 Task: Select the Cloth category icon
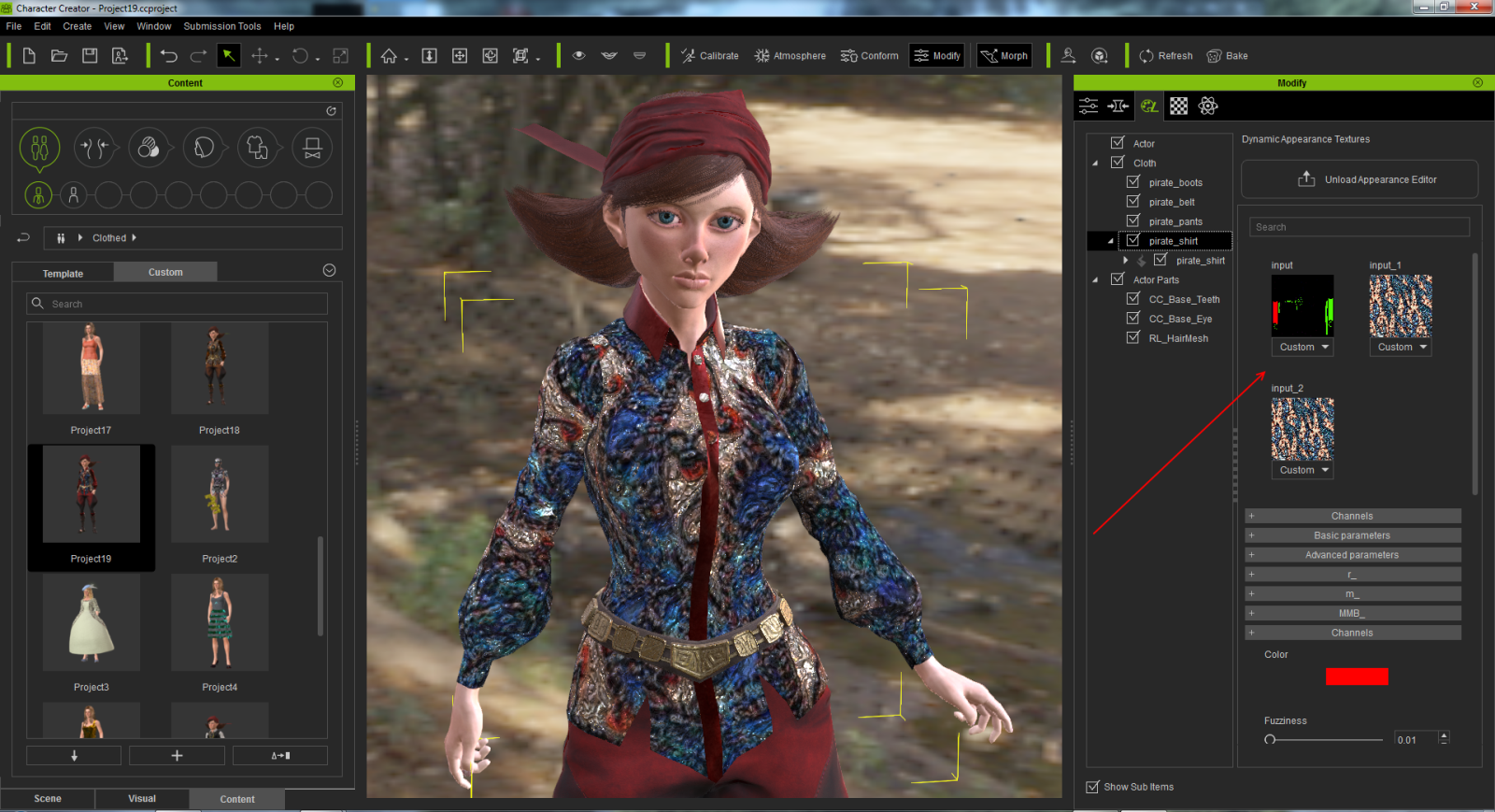point(258,148)
